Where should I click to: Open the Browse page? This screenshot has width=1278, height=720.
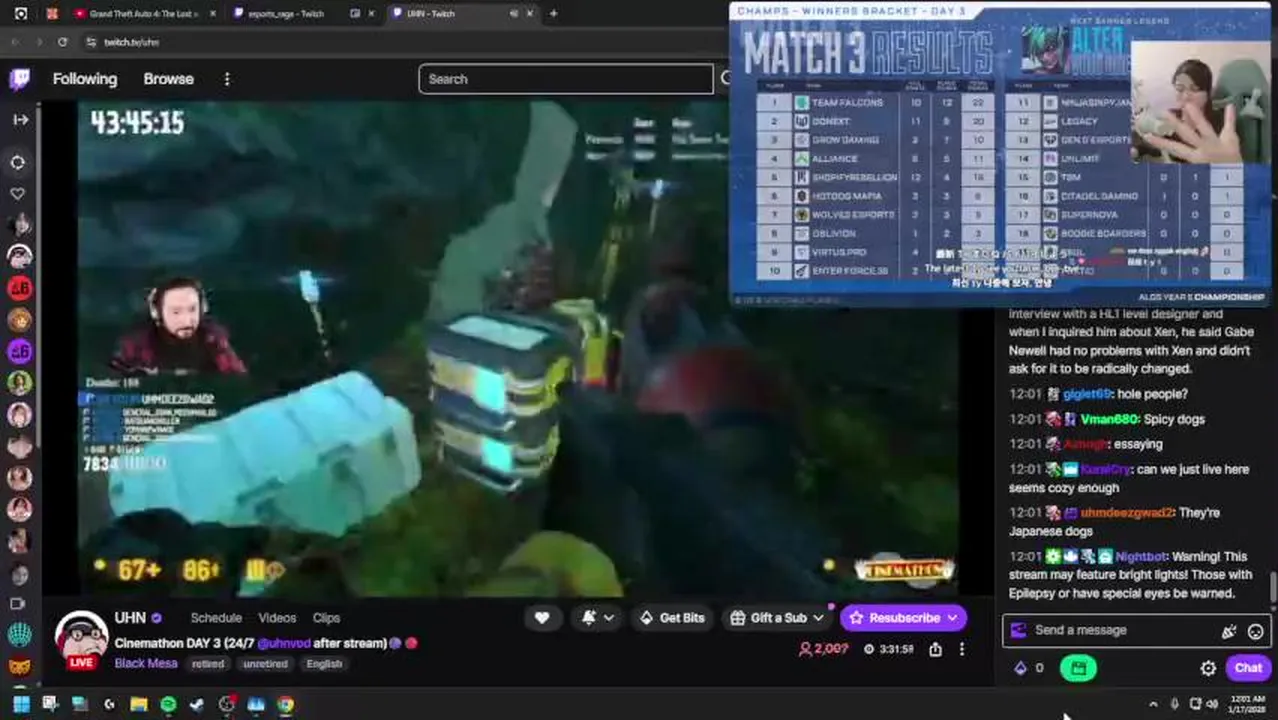tap(168, 79)
